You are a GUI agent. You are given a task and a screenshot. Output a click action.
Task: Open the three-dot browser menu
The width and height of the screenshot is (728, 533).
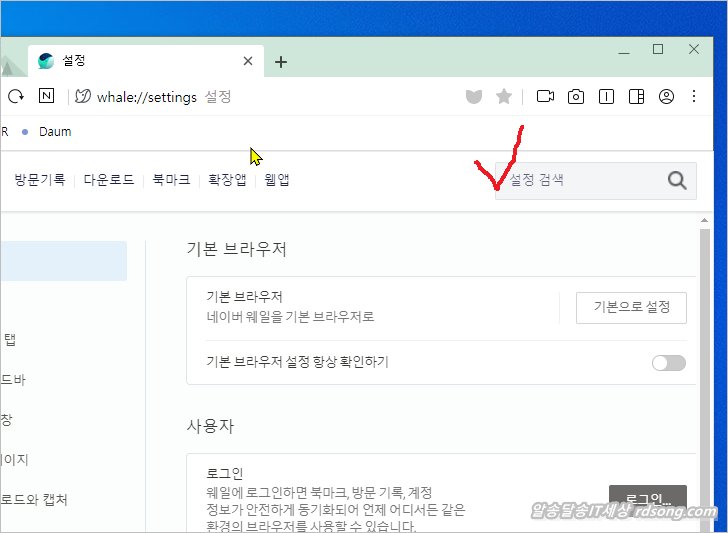tap(695, 97)
